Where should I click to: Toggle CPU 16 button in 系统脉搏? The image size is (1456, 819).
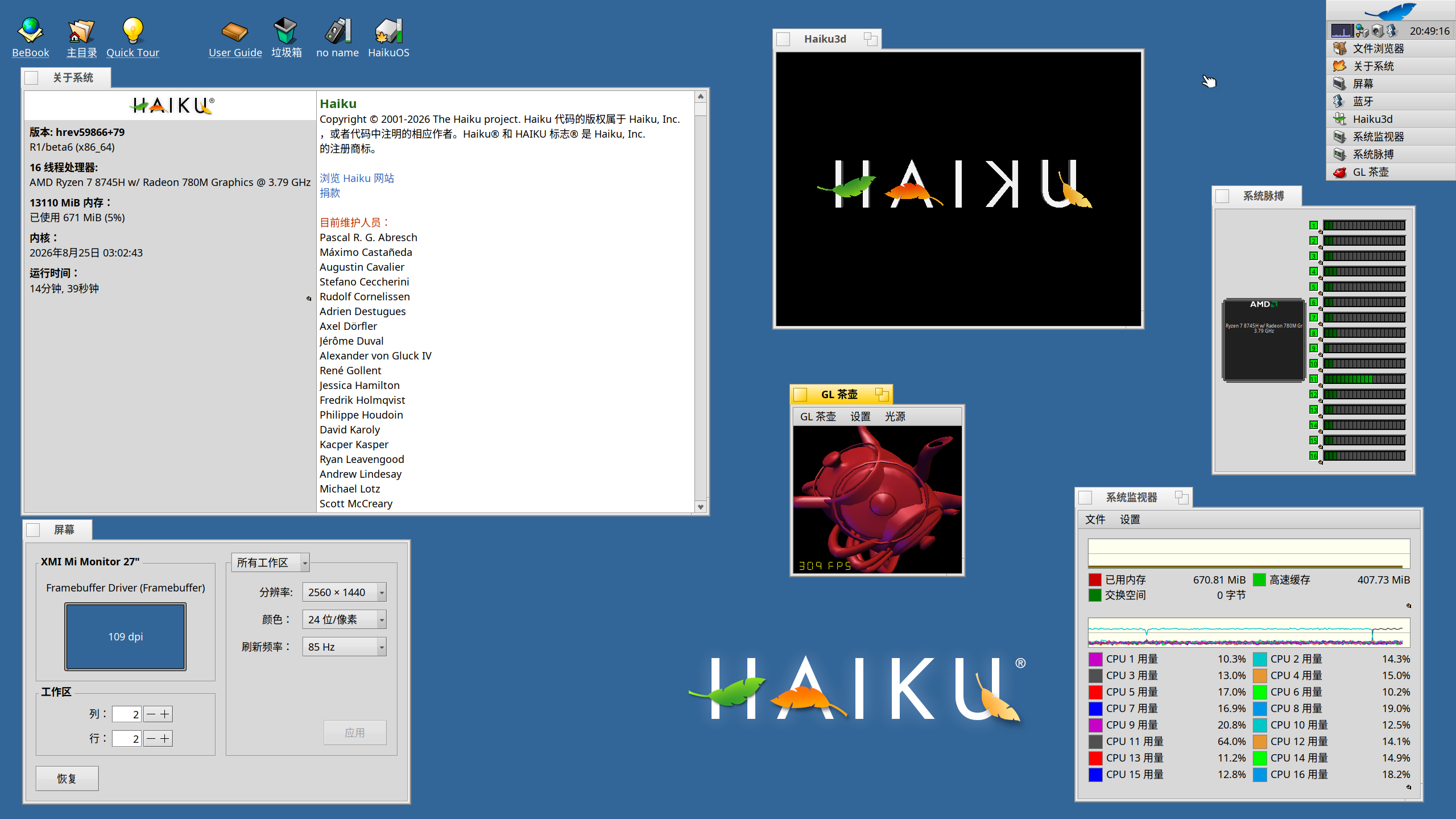pyautogui.click(x=1313, y=456)
